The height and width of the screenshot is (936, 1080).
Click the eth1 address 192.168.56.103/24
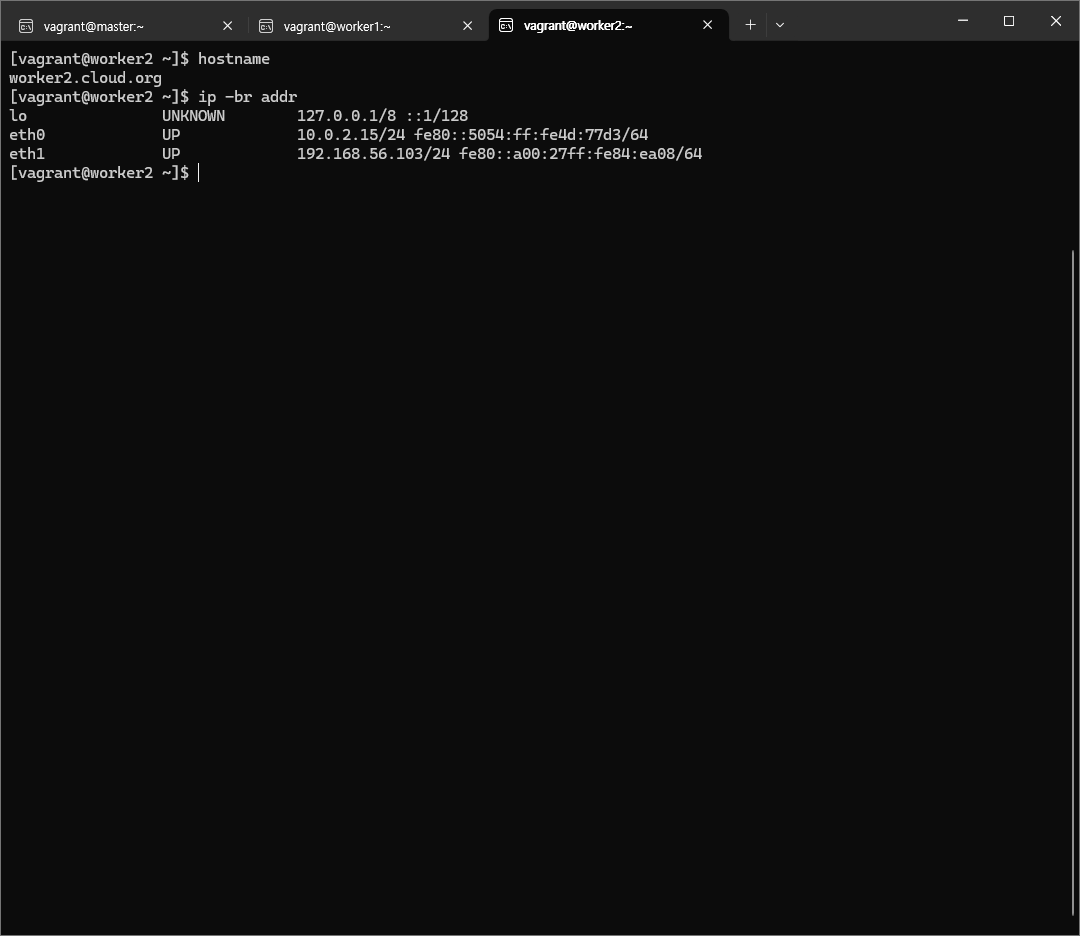pyautogui.click(x=373, y=154)
